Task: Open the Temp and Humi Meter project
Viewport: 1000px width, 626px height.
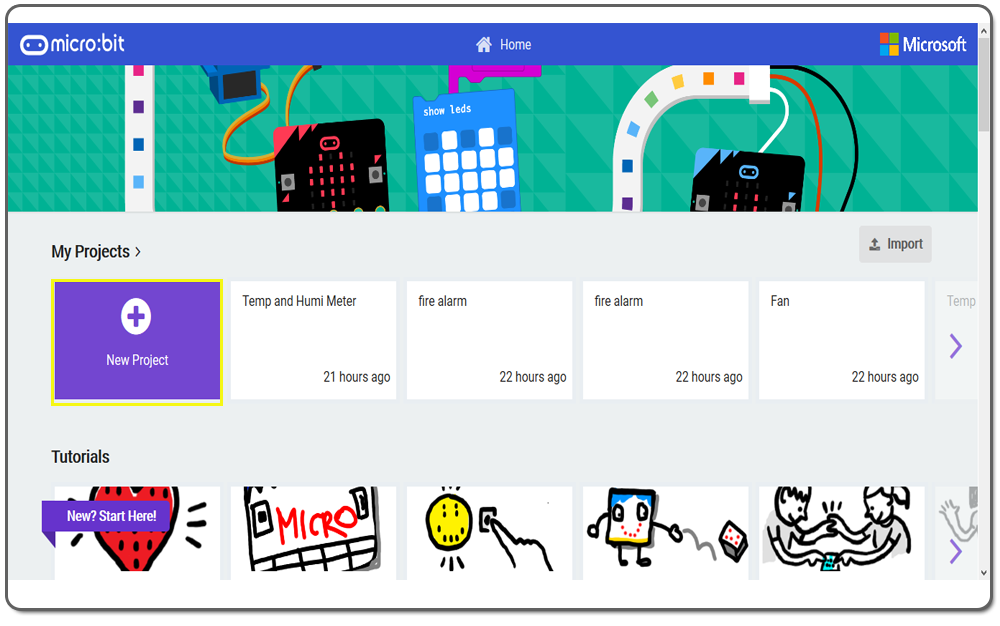Action: 313,340
